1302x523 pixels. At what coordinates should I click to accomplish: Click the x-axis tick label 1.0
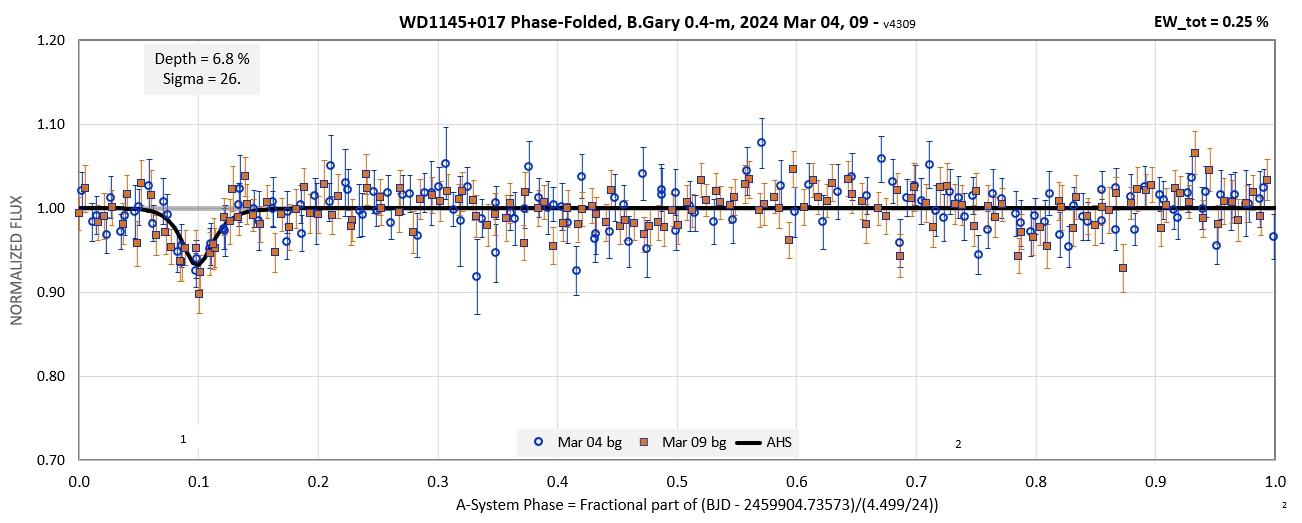[x=1274, y=480]
